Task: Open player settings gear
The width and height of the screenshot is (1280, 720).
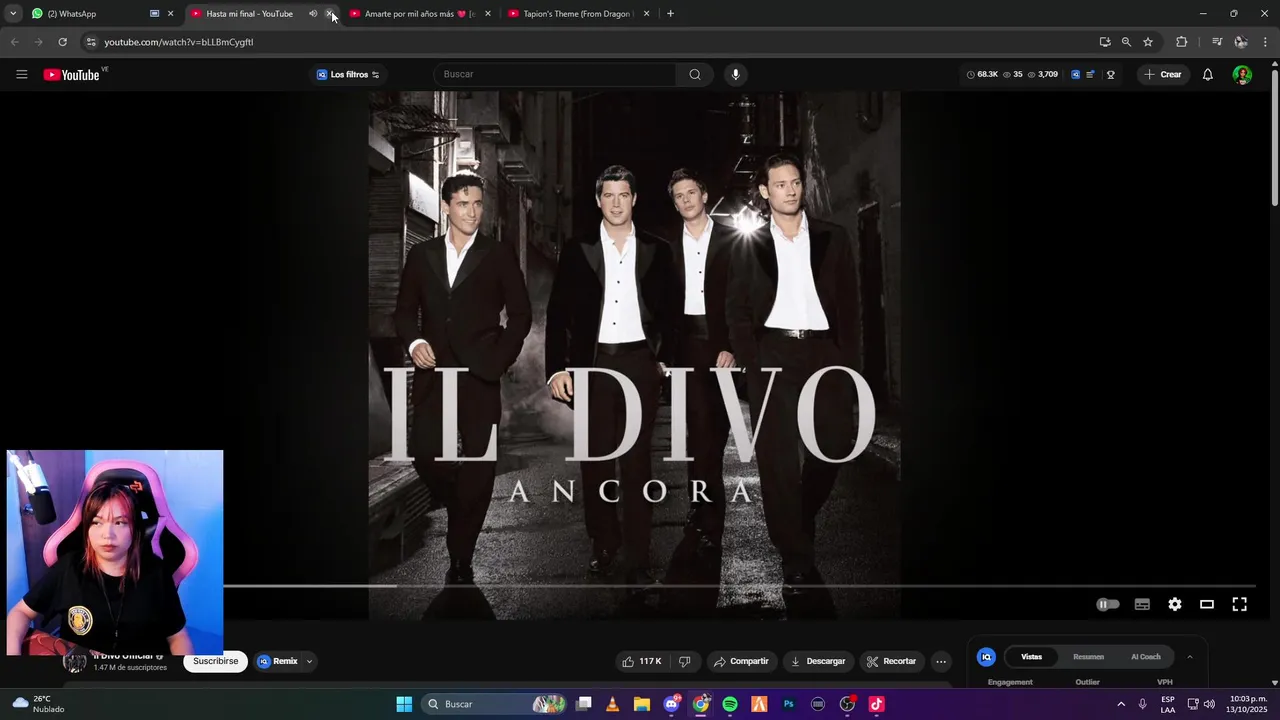Action: click(1175, 604)
